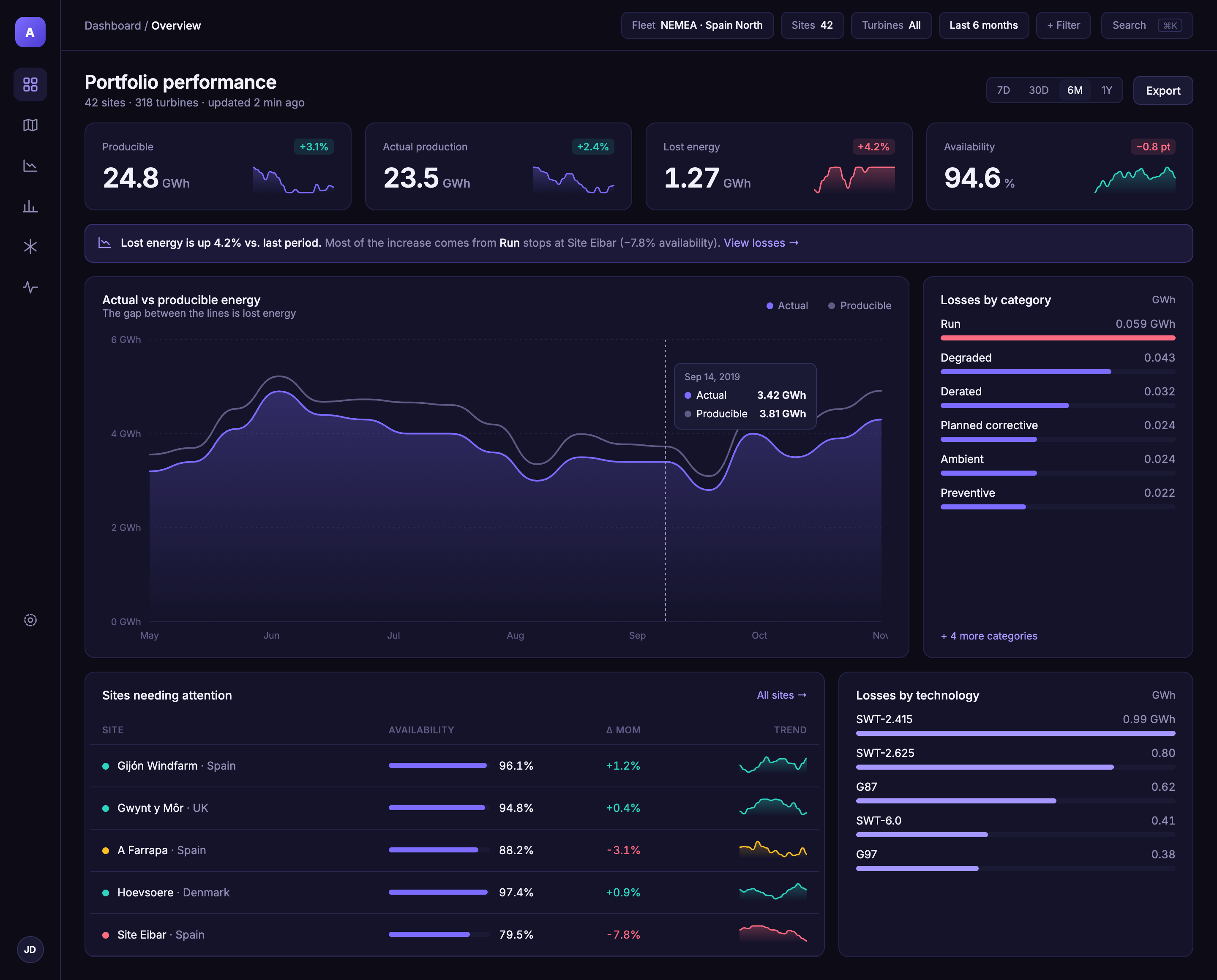Open the Last 6 months period dropdown

click(x=983, y=25)
